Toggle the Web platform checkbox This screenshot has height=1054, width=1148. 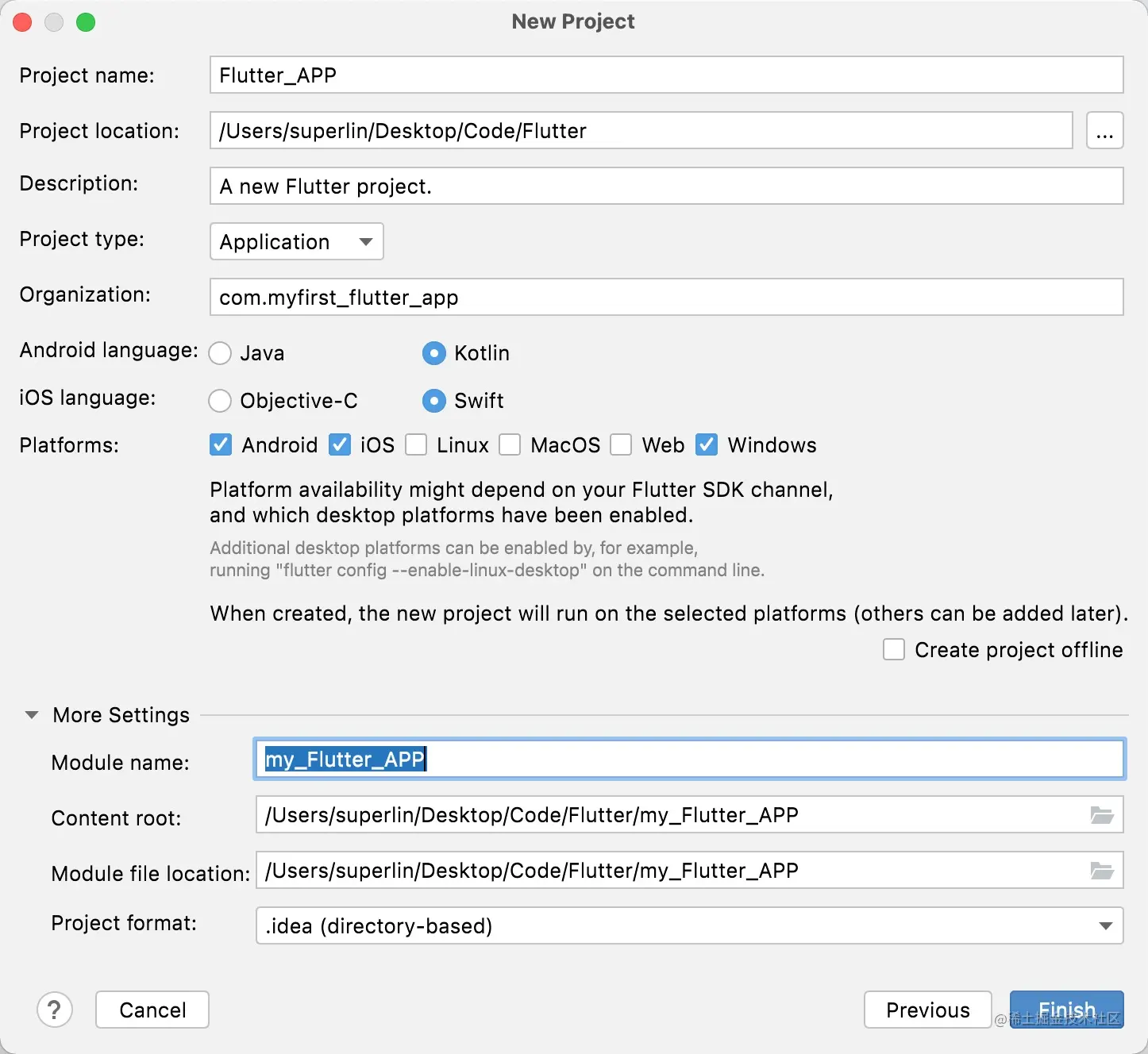point(621,444)
